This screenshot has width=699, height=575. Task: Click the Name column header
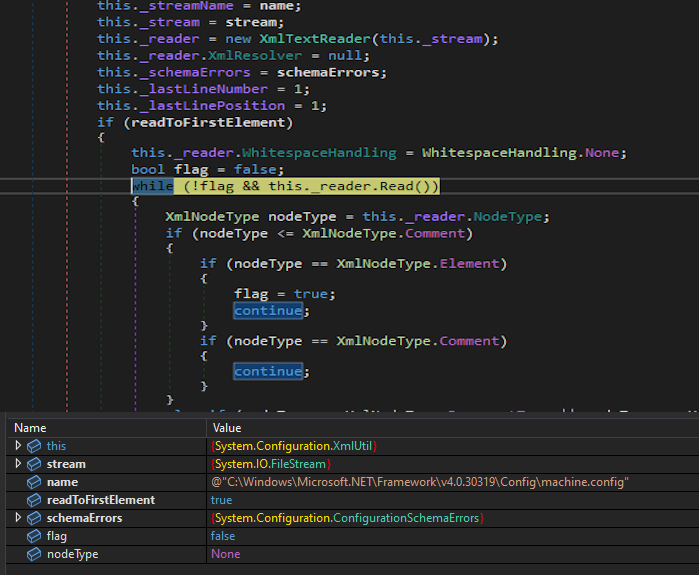[x=30, y=427]
